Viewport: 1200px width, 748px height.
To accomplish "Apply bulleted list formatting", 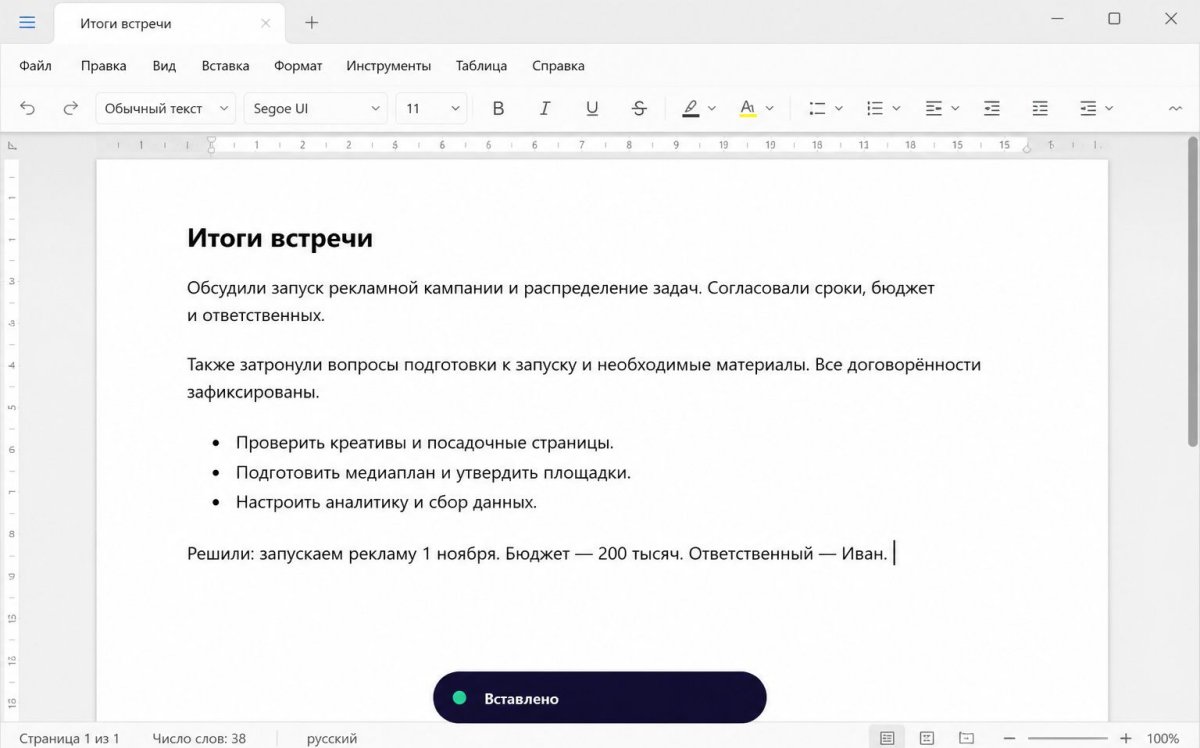I will (x=817, y=108).
